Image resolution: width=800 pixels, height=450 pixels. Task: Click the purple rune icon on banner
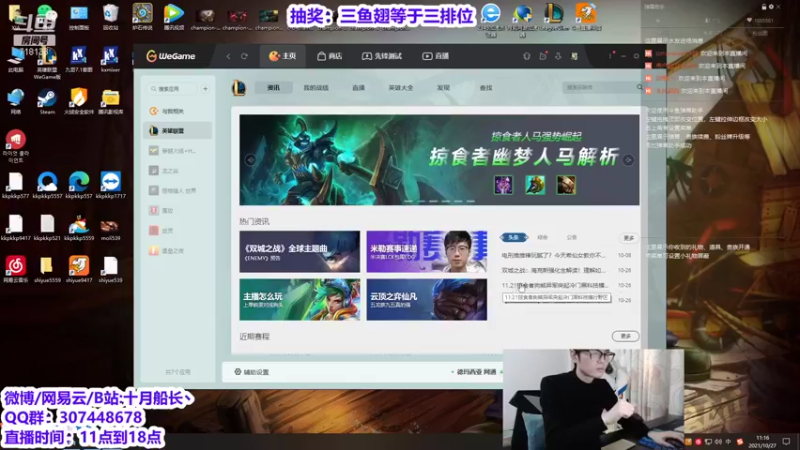[504, 185]
